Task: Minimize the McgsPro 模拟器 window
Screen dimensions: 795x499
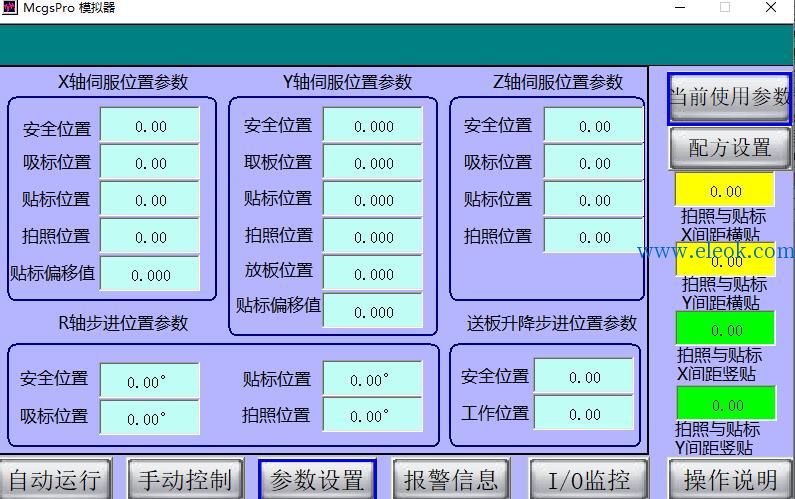Action: click(680, 7)
